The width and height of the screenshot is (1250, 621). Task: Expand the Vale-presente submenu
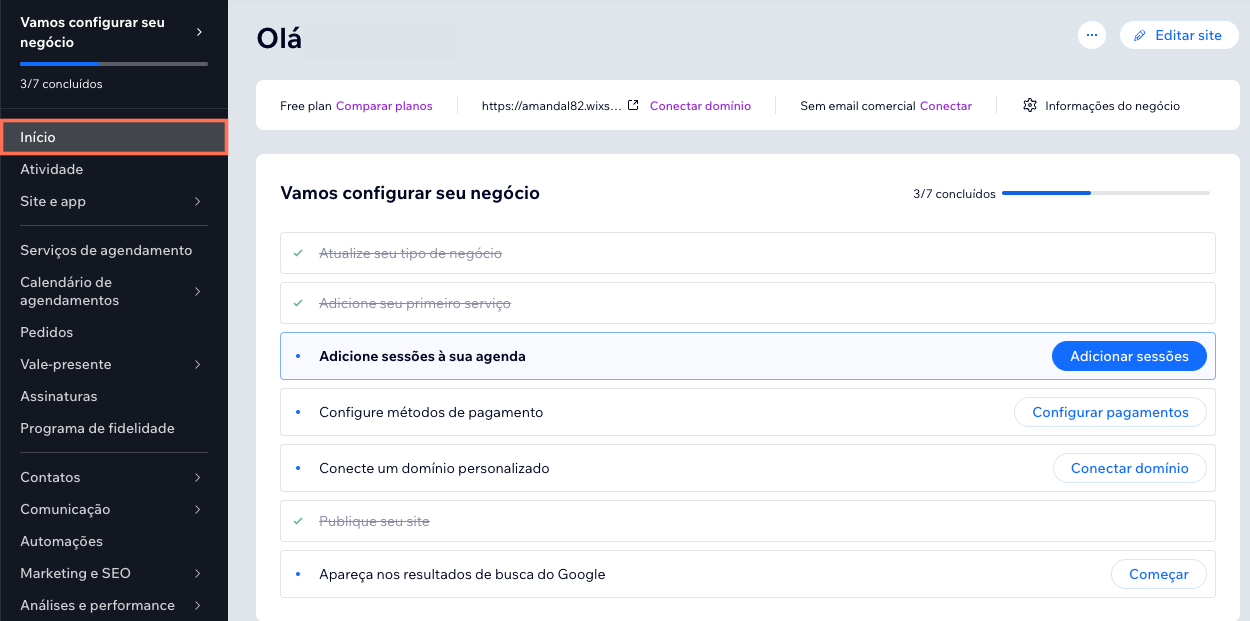pos(198,365)
